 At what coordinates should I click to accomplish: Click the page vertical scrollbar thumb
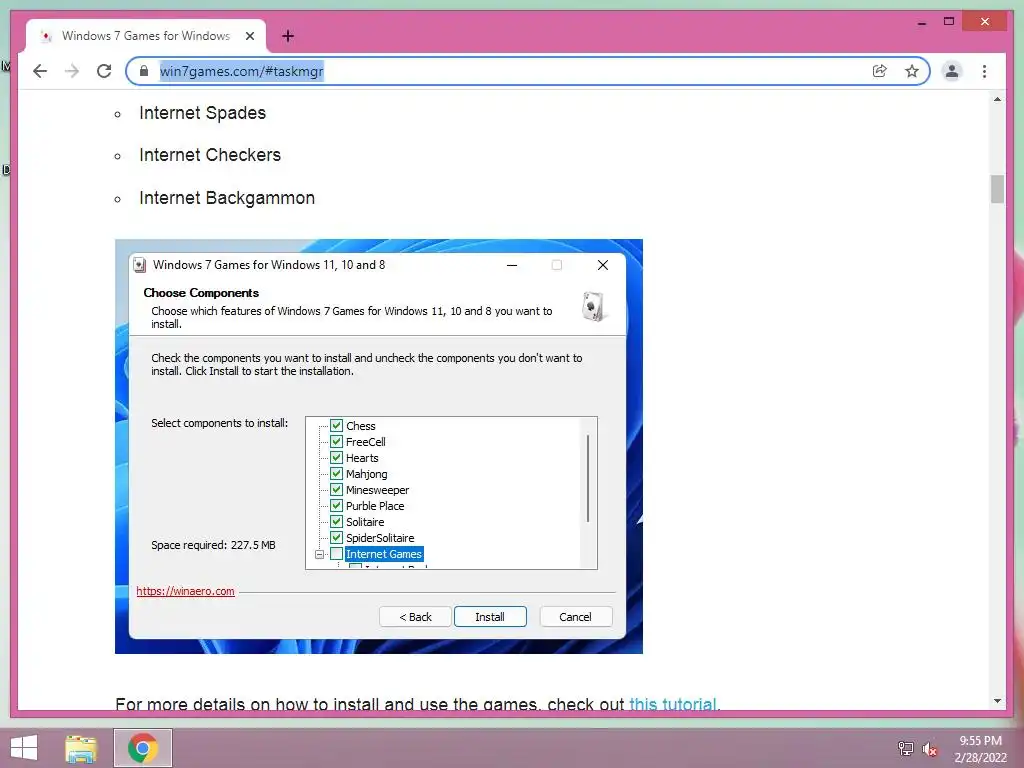tap(997, 189)
